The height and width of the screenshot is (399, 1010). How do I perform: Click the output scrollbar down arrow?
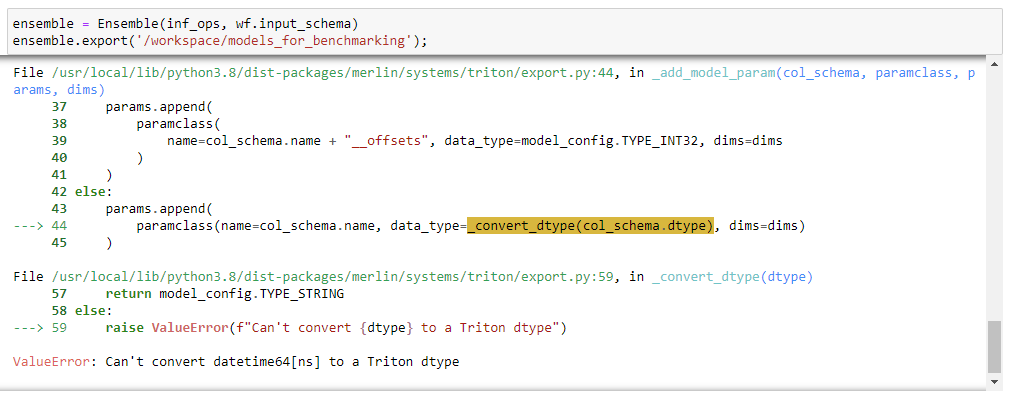point(994,382)
